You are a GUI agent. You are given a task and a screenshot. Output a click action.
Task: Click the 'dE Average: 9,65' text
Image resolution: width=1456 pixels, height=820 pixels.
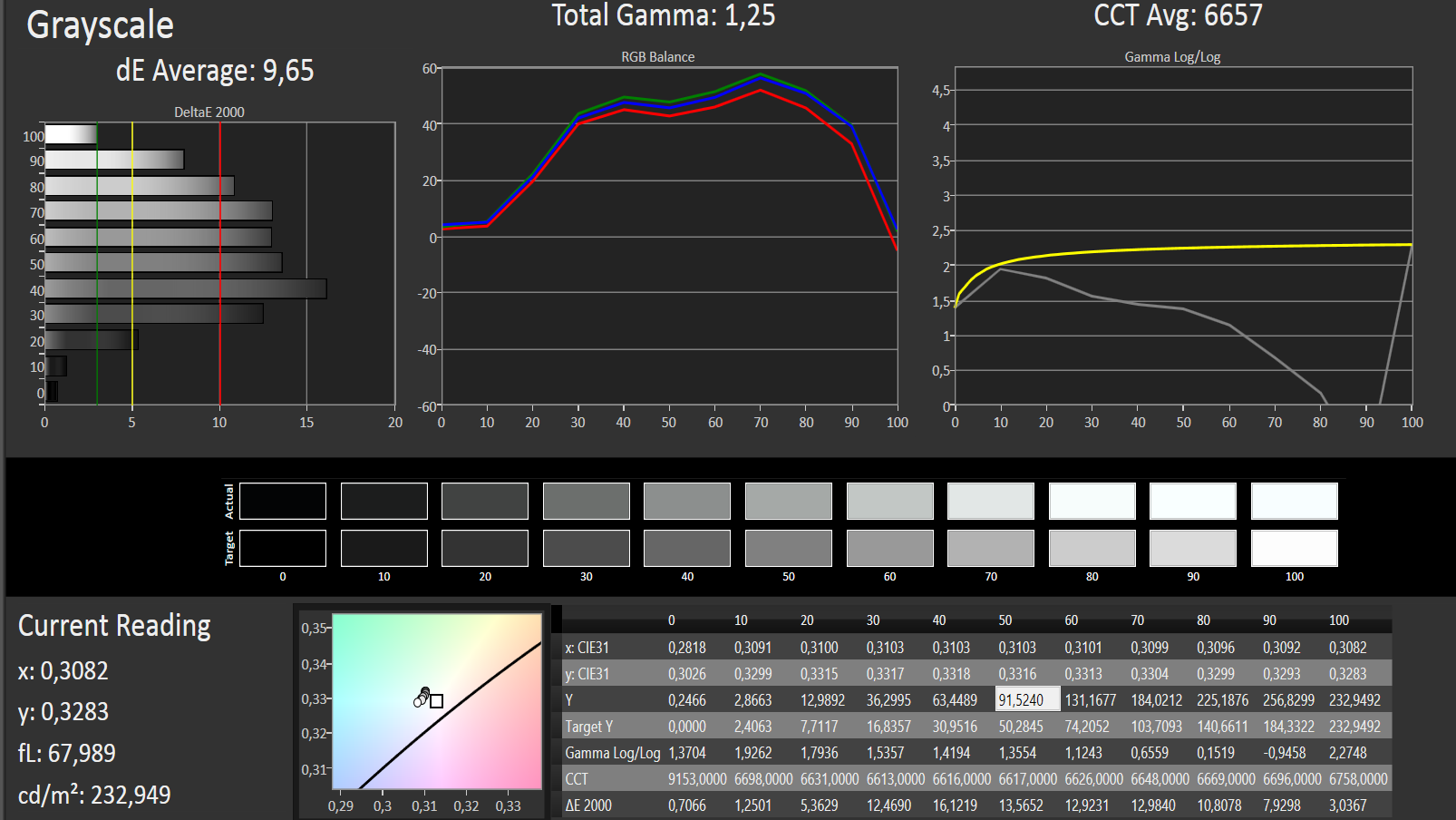(x=215, y=71)
